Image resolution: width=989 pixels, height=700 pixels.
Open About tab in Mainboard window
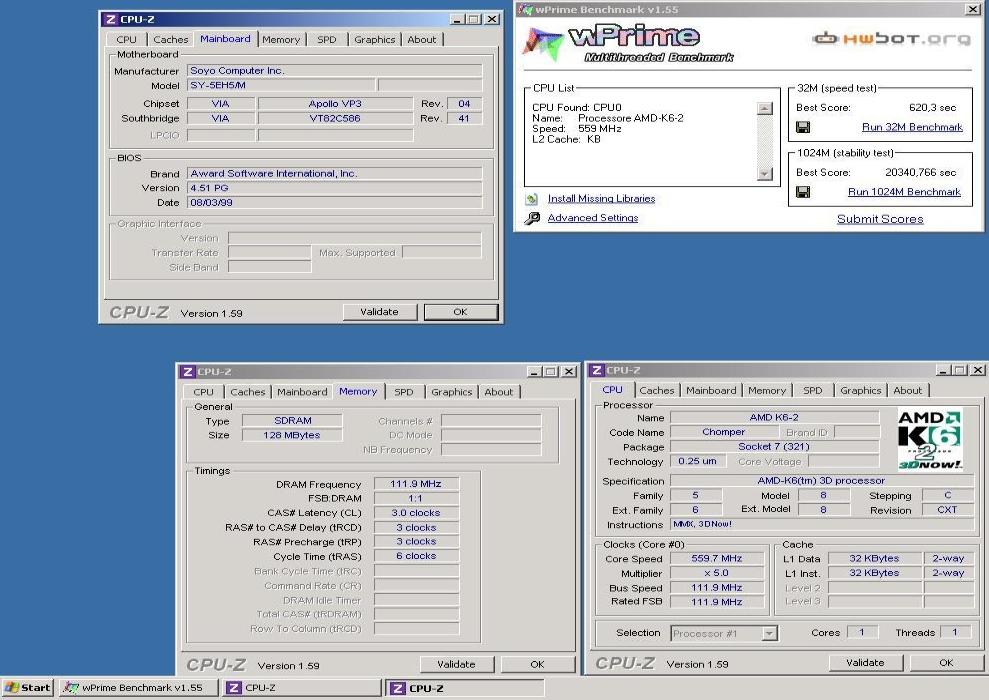point(421,40)
